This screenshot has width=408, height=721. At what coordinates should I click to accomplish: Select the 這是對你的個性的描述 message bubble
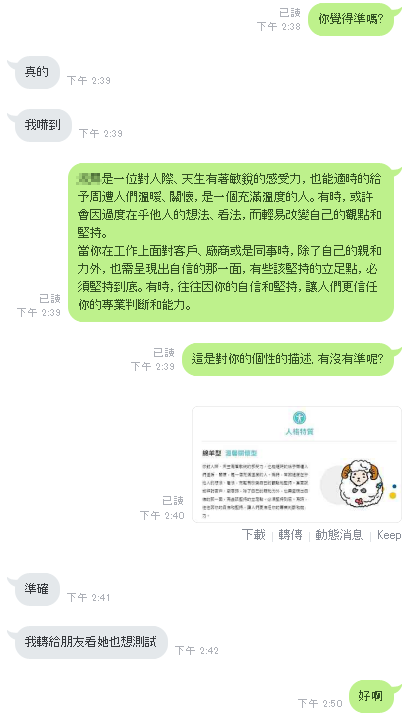(x=287, y=359)
